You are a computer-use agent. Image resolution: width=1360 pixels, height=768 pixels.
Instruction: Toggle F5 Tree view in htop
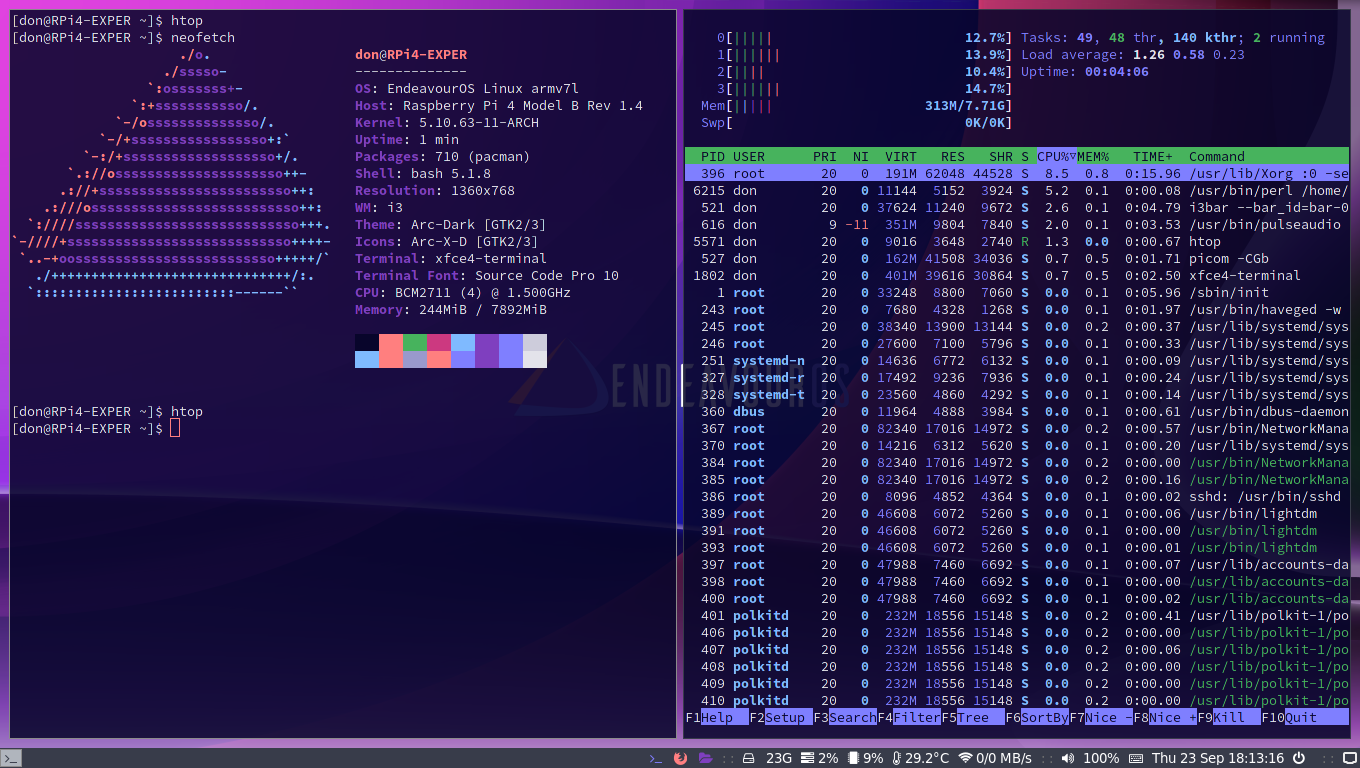[973, 717]
